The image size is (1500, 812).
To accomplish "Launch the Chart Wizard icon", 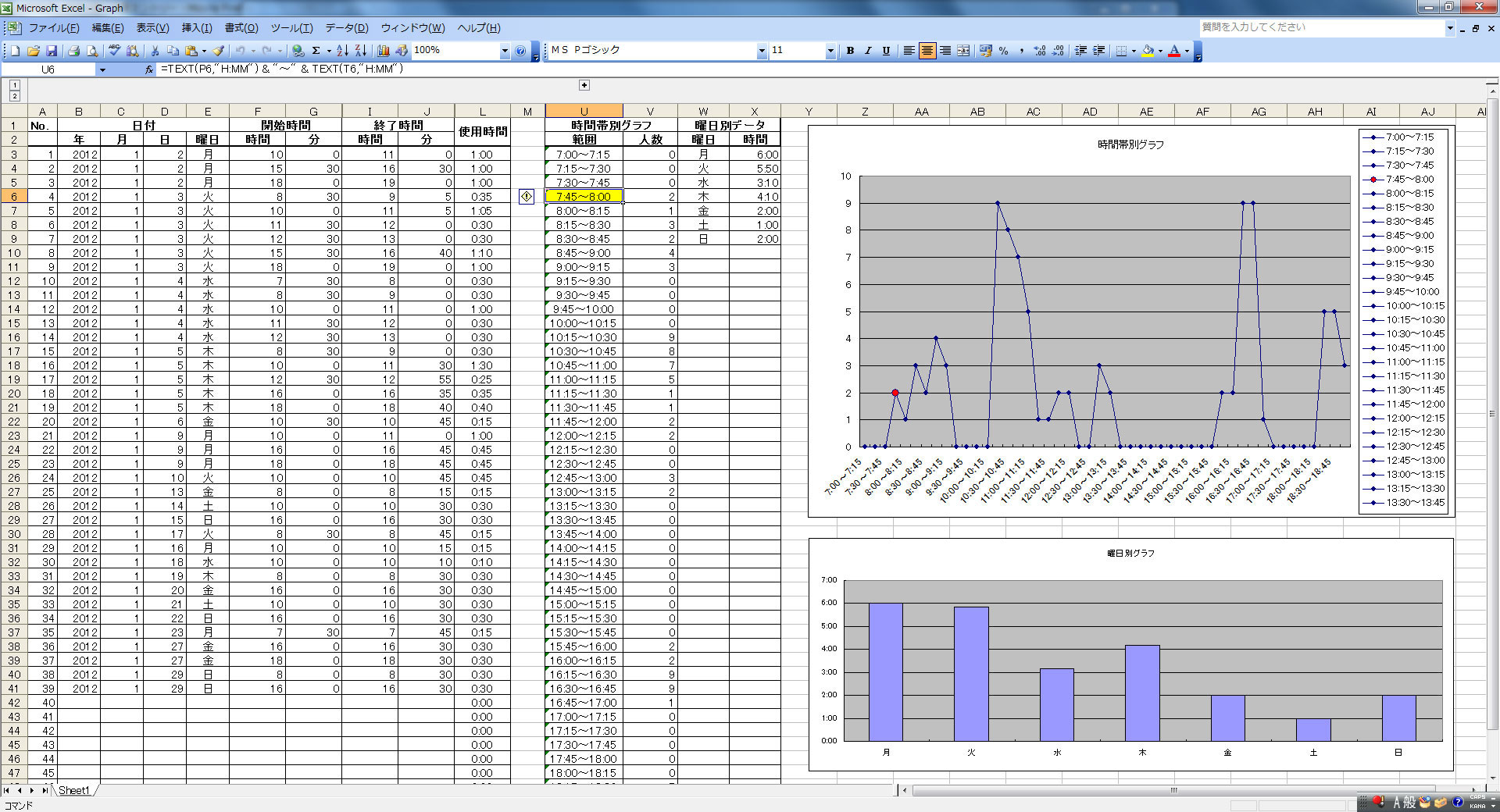I will point(383,51).
